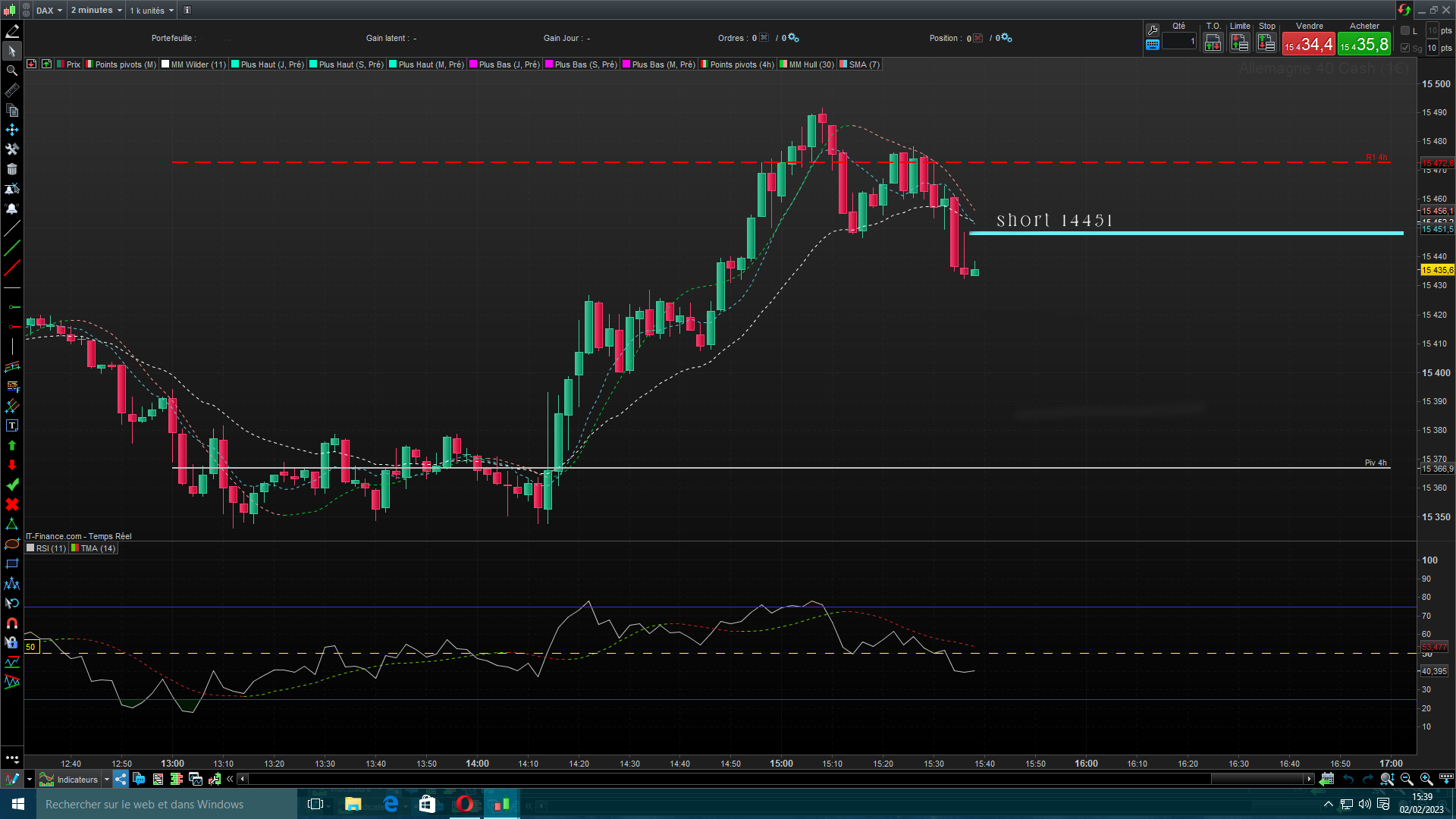Image resolution: width=1456 pixels, height=819 pixels.
Task: Enable the L limit checkbox
Action: (x=1405, y=30)
